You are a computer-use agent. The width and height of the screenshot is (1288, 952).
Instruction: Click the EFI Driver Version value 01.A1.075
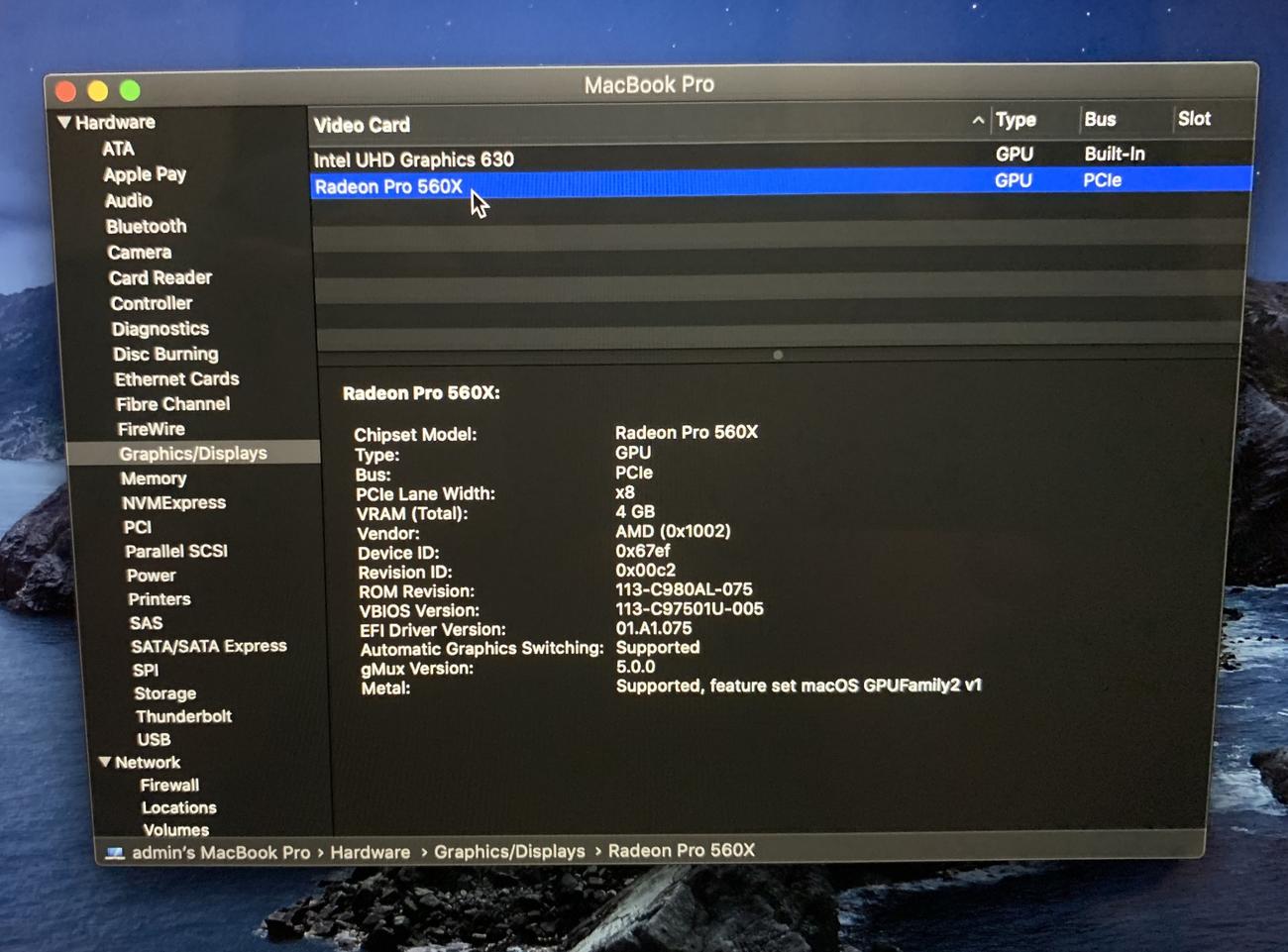point(654,628)
